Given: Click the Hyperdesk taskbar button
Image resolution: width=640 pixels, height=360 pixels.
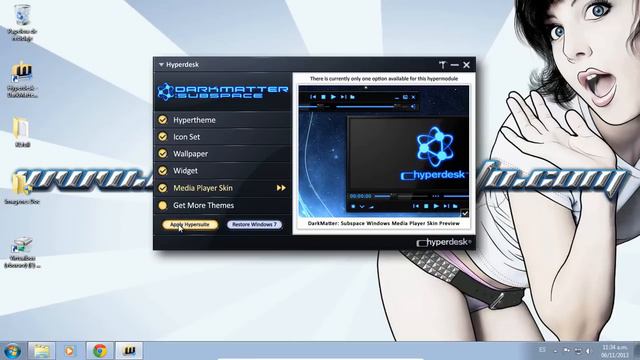Looking at the screenshot, I should [x=129, y=351].
